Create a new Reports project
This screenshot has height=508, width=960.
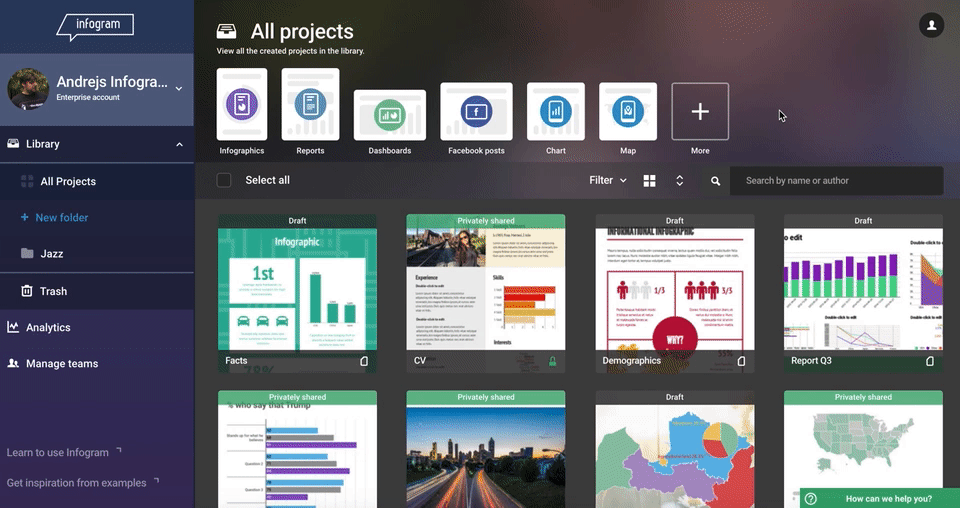click(310, 104)
